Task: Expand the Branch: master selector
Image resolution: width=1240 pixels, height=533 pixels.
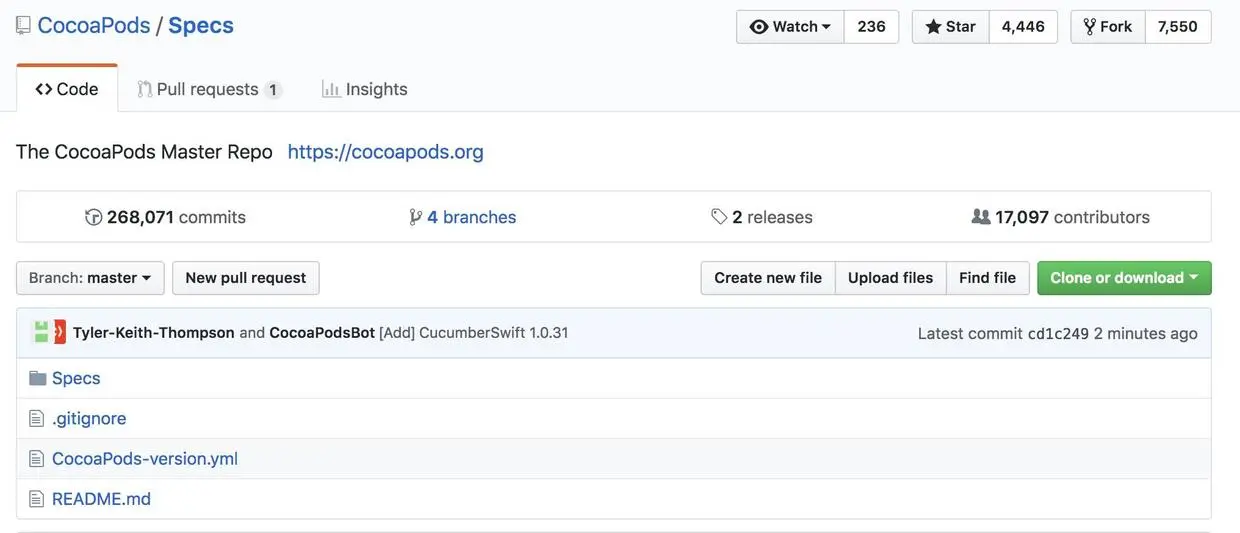Action: pyautogui.click(x=90, y=278)
